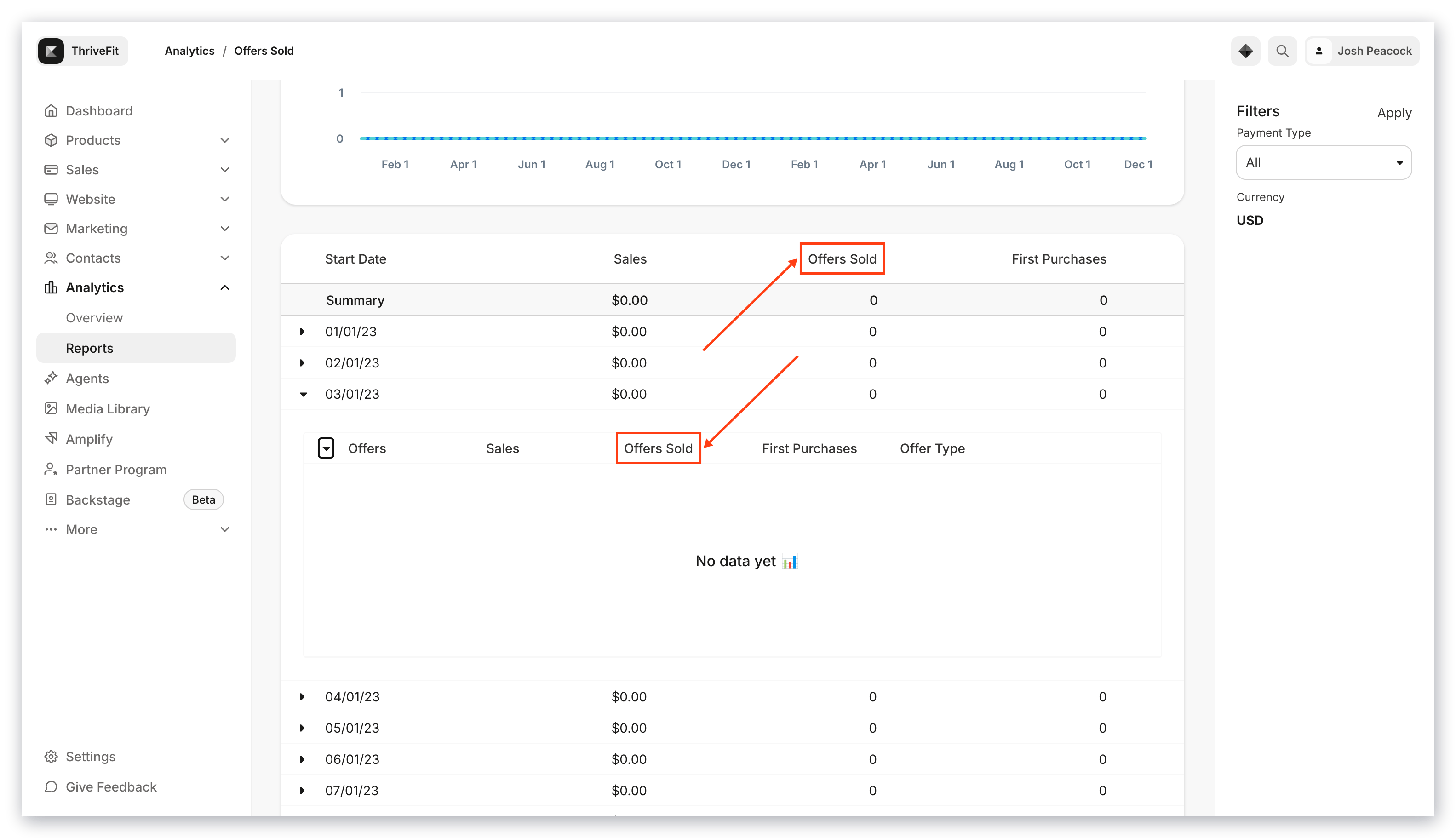The width and height of the screenshot is (1456, 838).
Task: Click the Beta badge next to Backstage
Action: pos(203,499)
